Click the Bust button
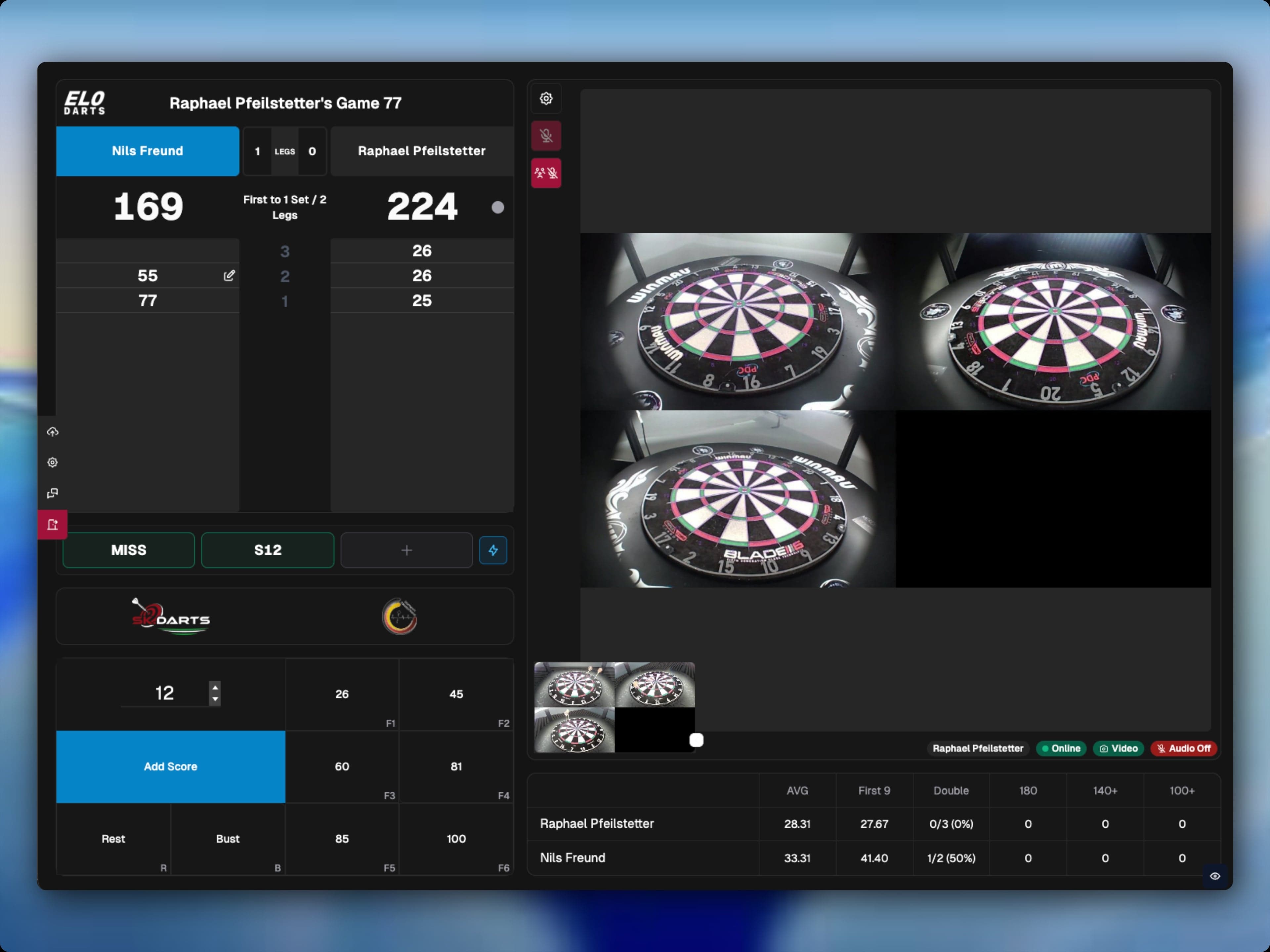The height and width of the screenshot is (952, 1270). [x=227, y=839]
